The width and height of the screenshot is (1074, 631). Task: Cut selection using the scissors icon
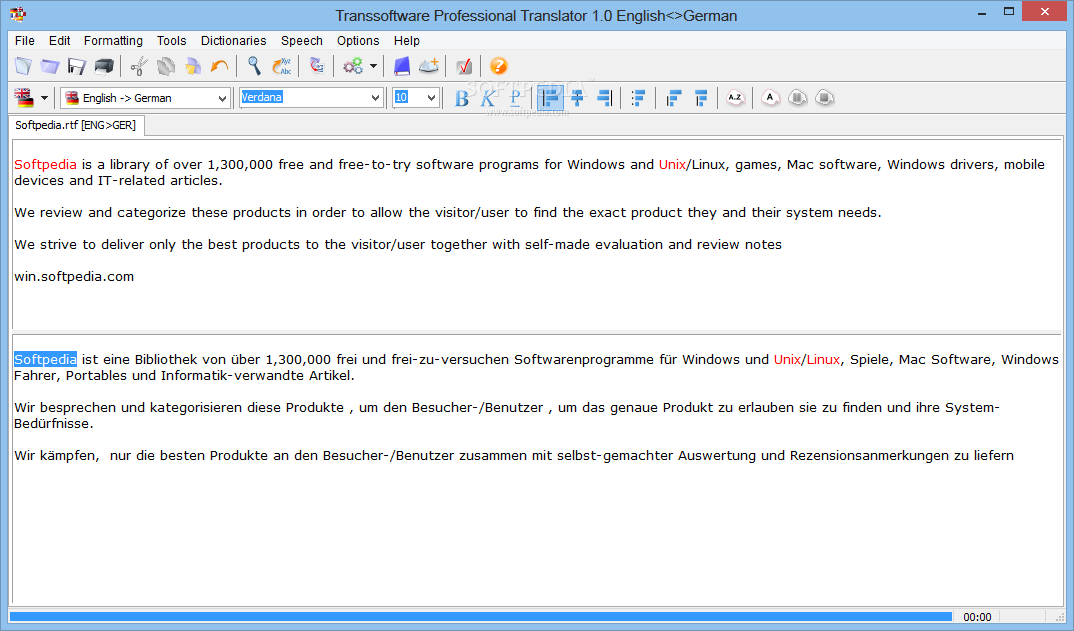tap(138, 66)
